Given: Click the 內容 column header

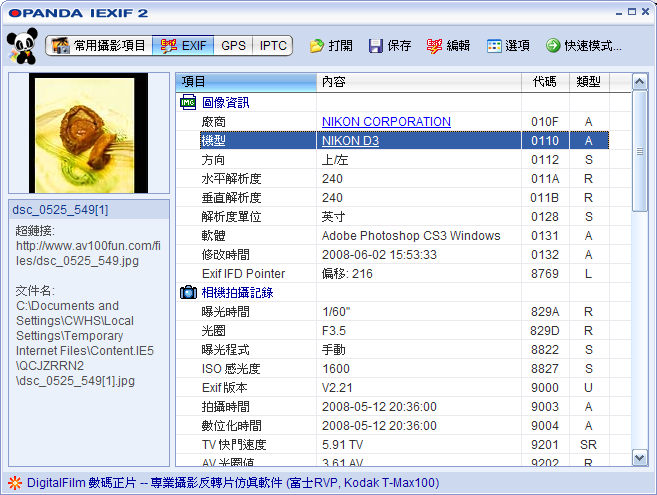Looking at the screenshot, I should tap(419, 82).
